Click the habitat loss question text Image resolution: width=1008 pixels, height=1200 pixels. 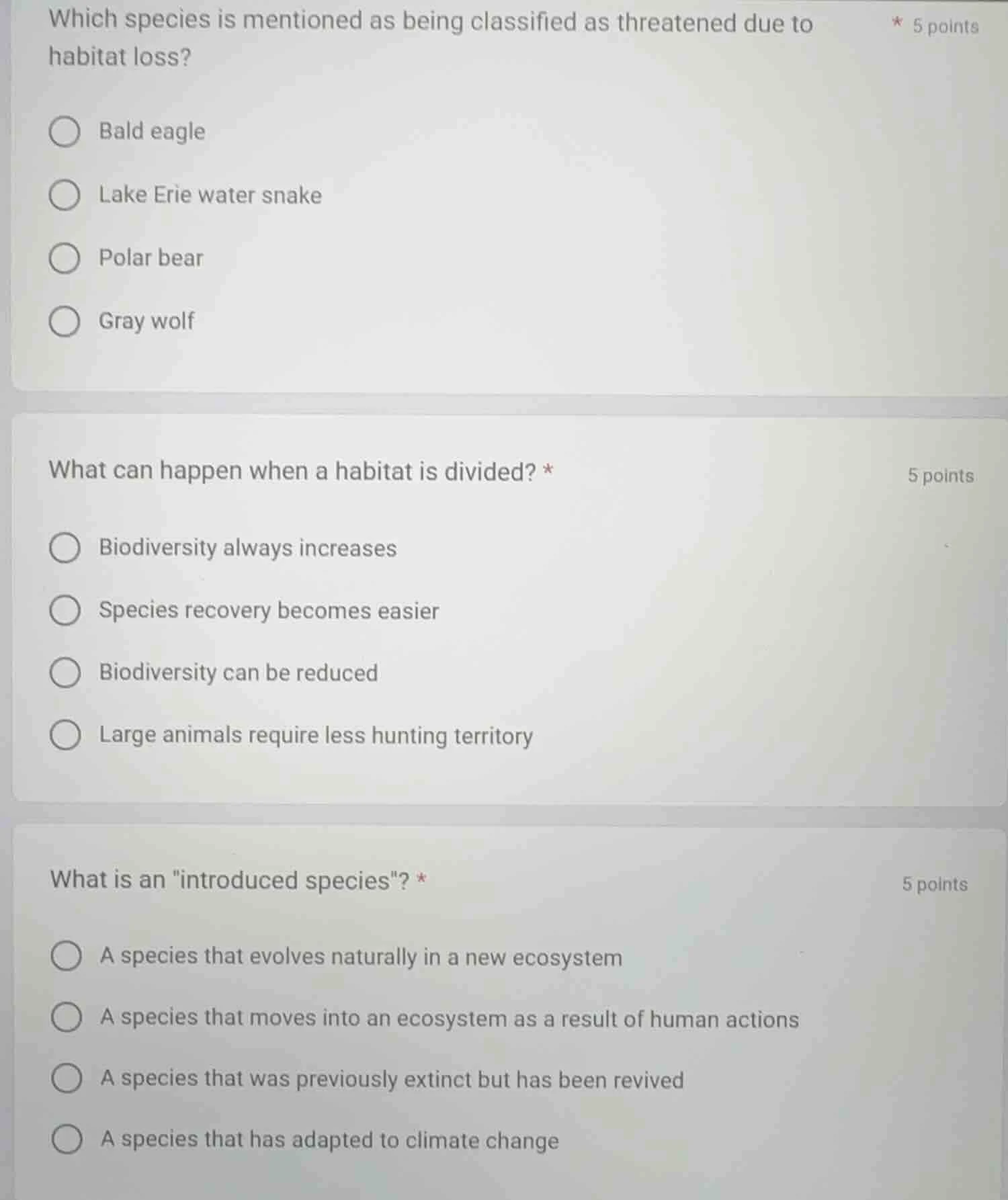point(430,37)
